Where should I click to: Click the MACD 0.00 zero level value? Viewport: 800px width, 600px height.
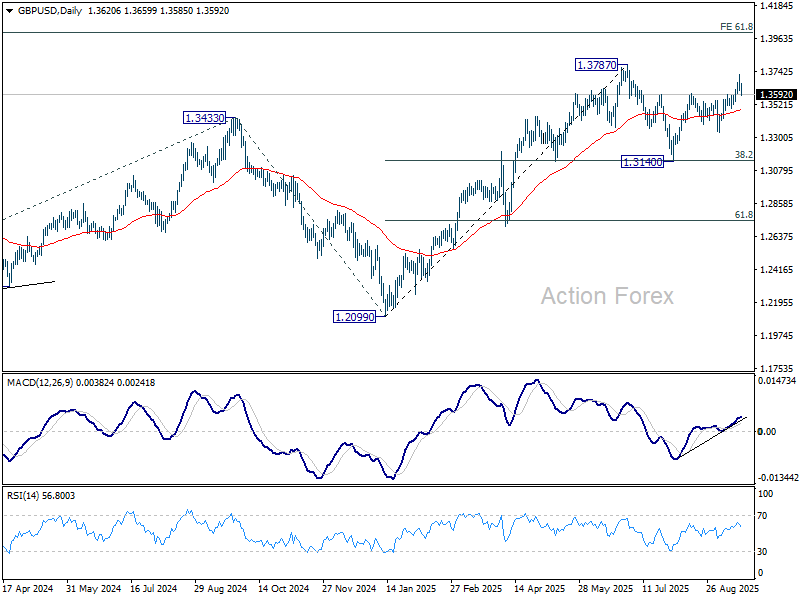point(768,432)
